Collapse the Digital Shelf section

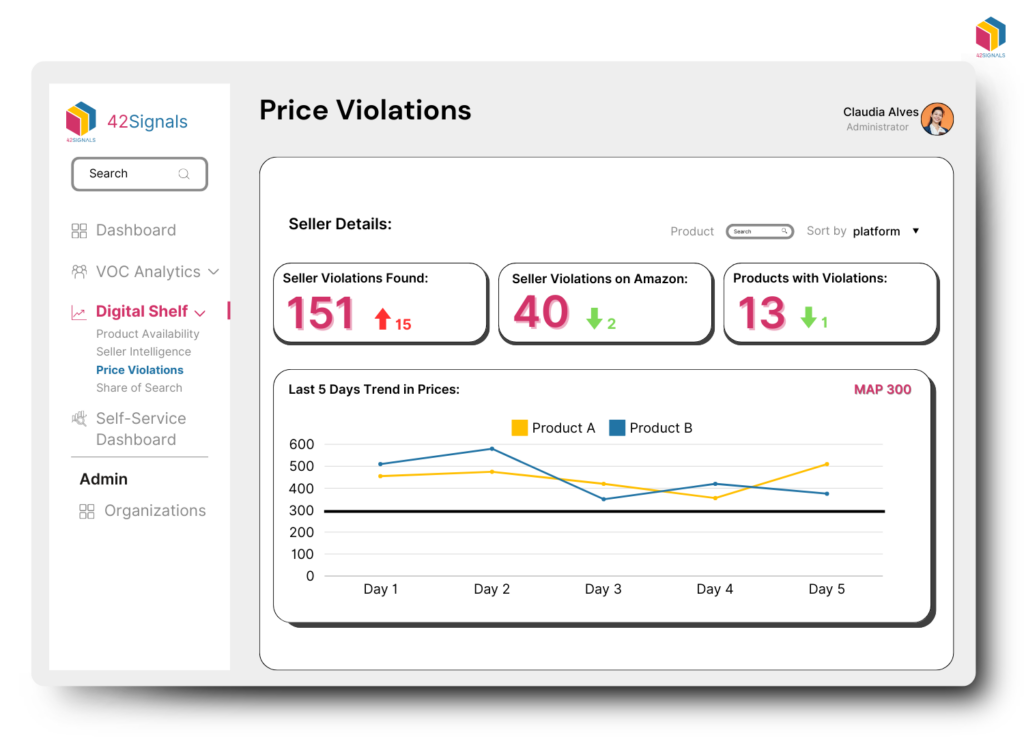(197, 311)
